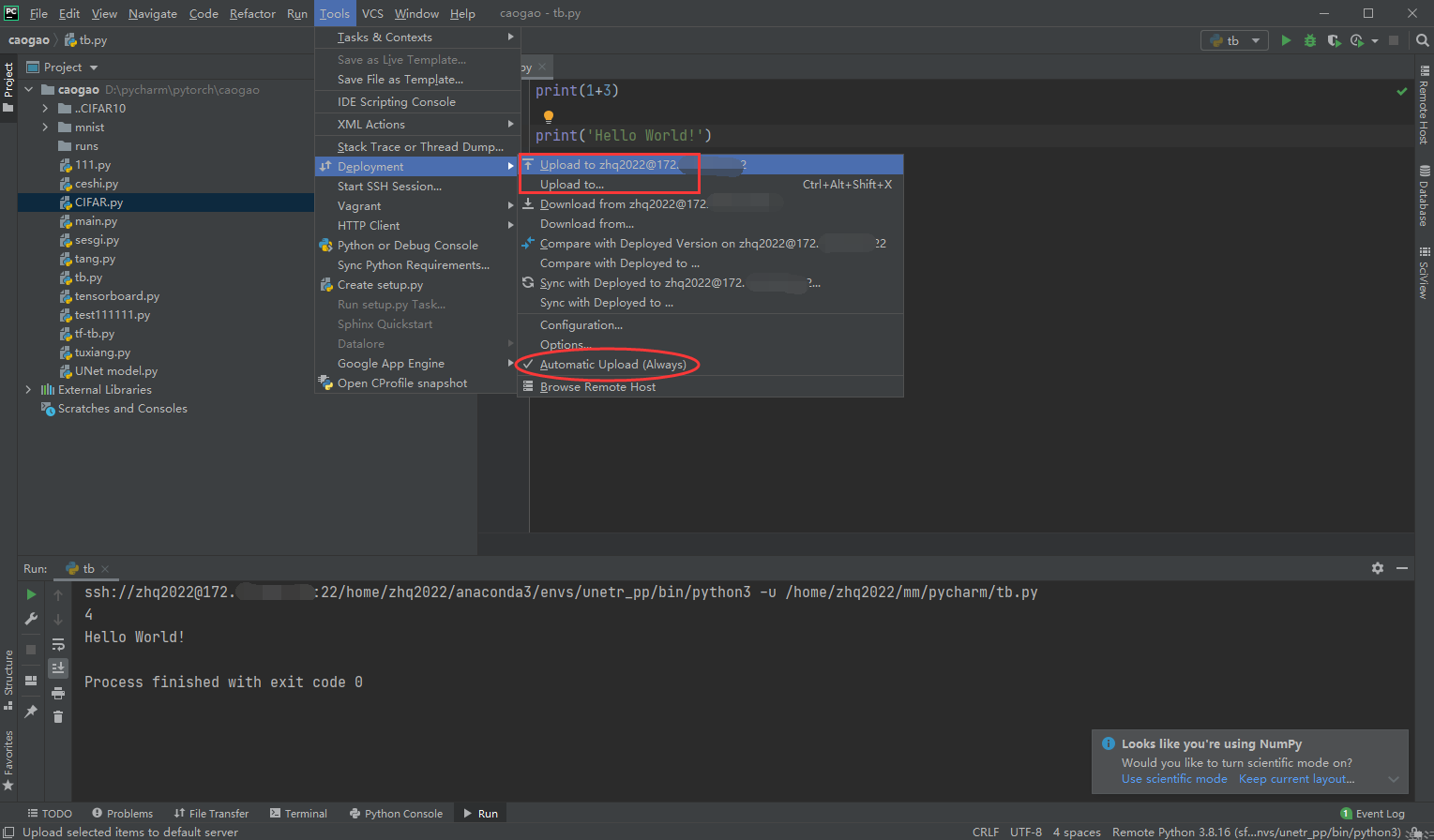This screenshot has height=840, width=1434.
Task: Expand the ..CIFAR10 folder
Action: point(45,109)
